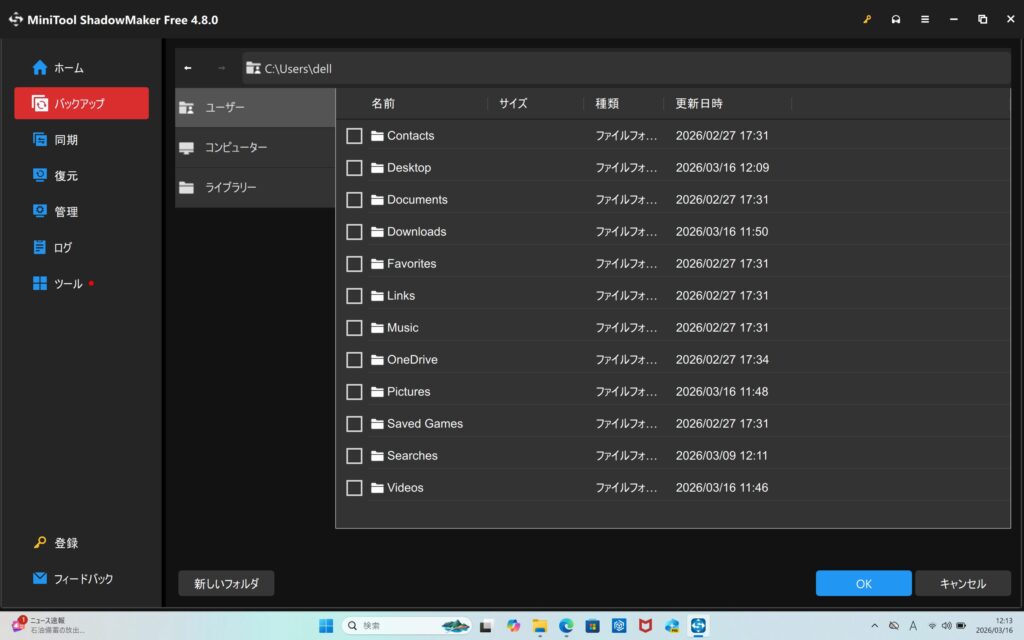Viewport: 1024px width, 640px height.
Task: Click the registration key icon (登録)
Action: pos(40,543)
